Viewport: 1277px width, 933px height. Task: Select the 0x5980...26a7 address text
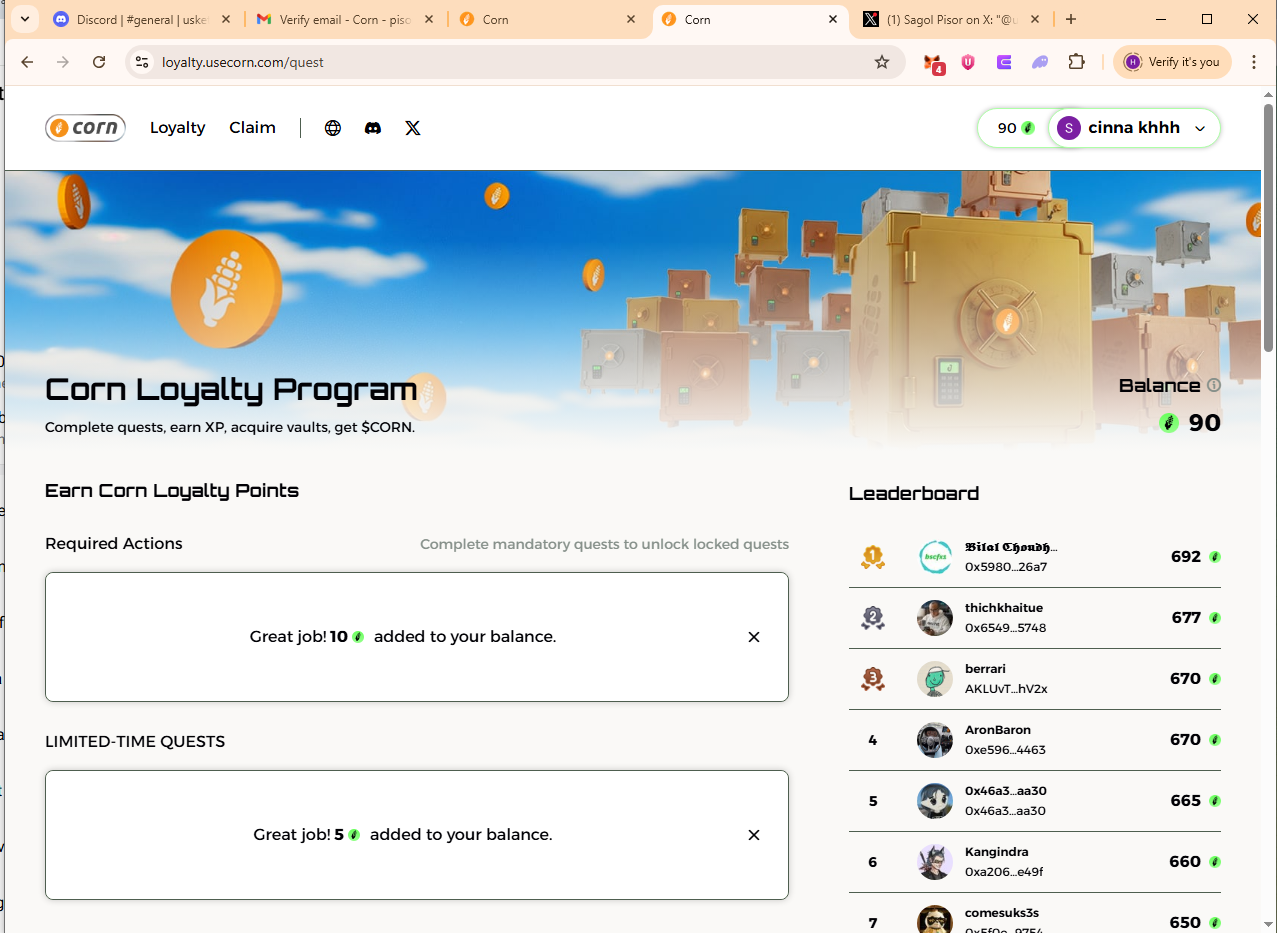(x=1006, y=567)
